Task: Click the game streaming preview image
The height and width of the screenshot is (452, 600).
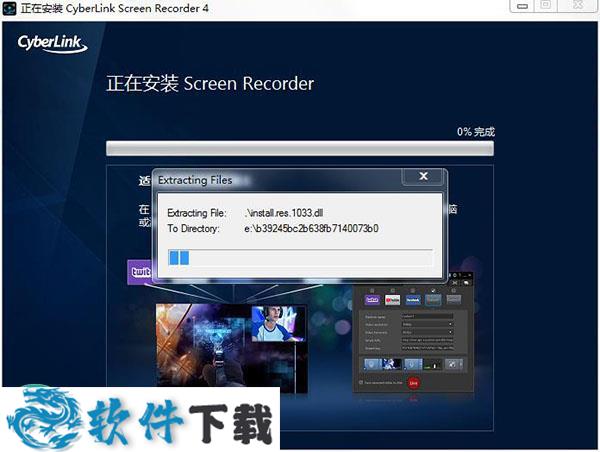Action: [x=232, y=348]
